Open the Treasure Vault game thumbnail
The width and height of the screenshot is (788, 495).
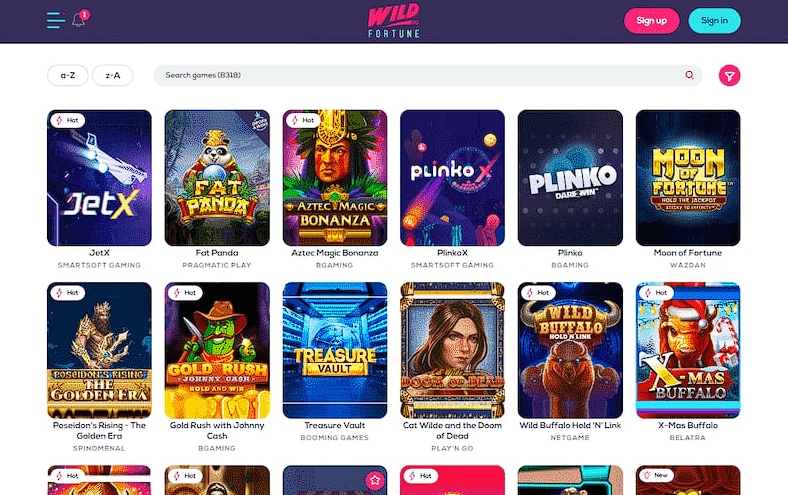(x=335, y=350)
